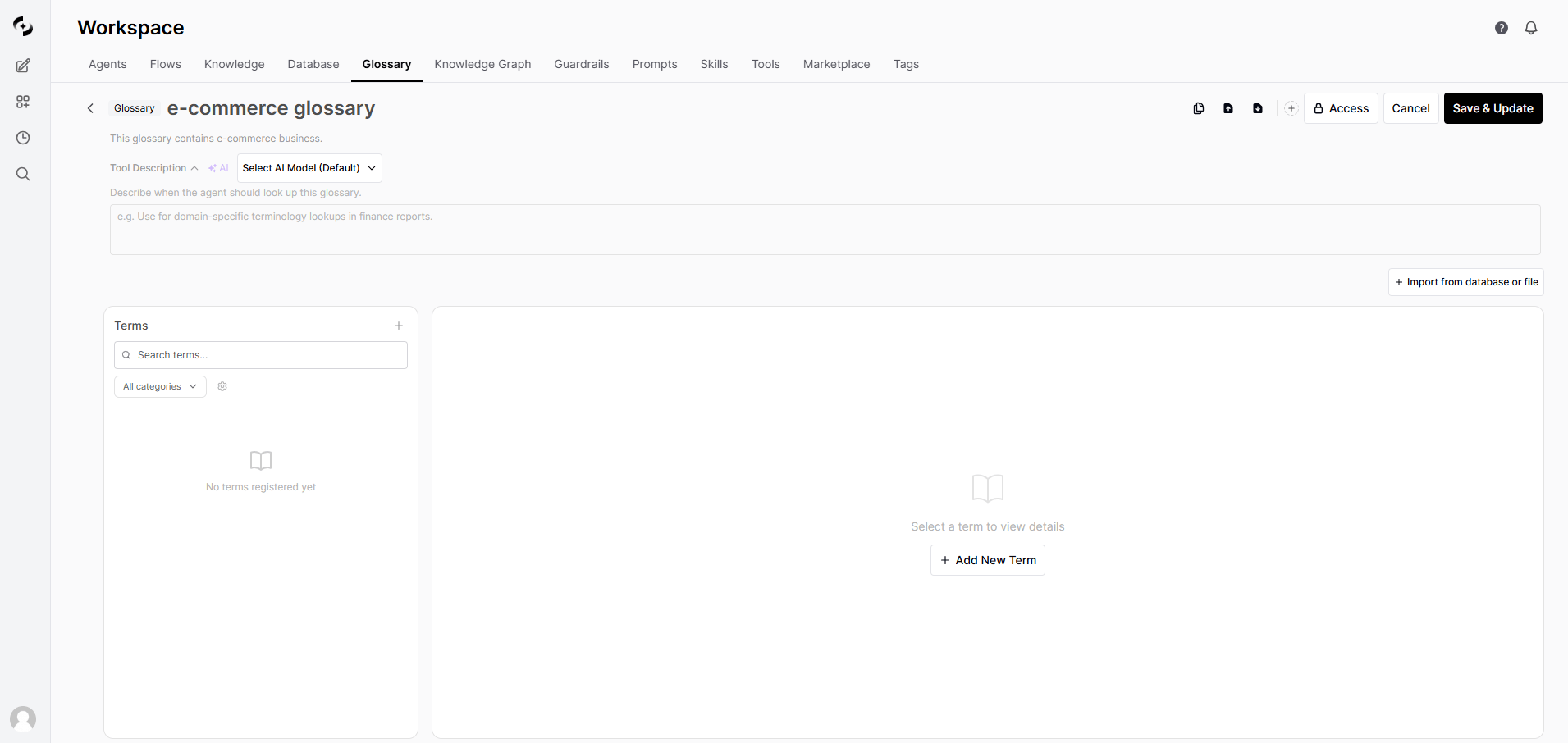Open the Marketplace tab
The image size is (1568, 743).
pos(836,64)
